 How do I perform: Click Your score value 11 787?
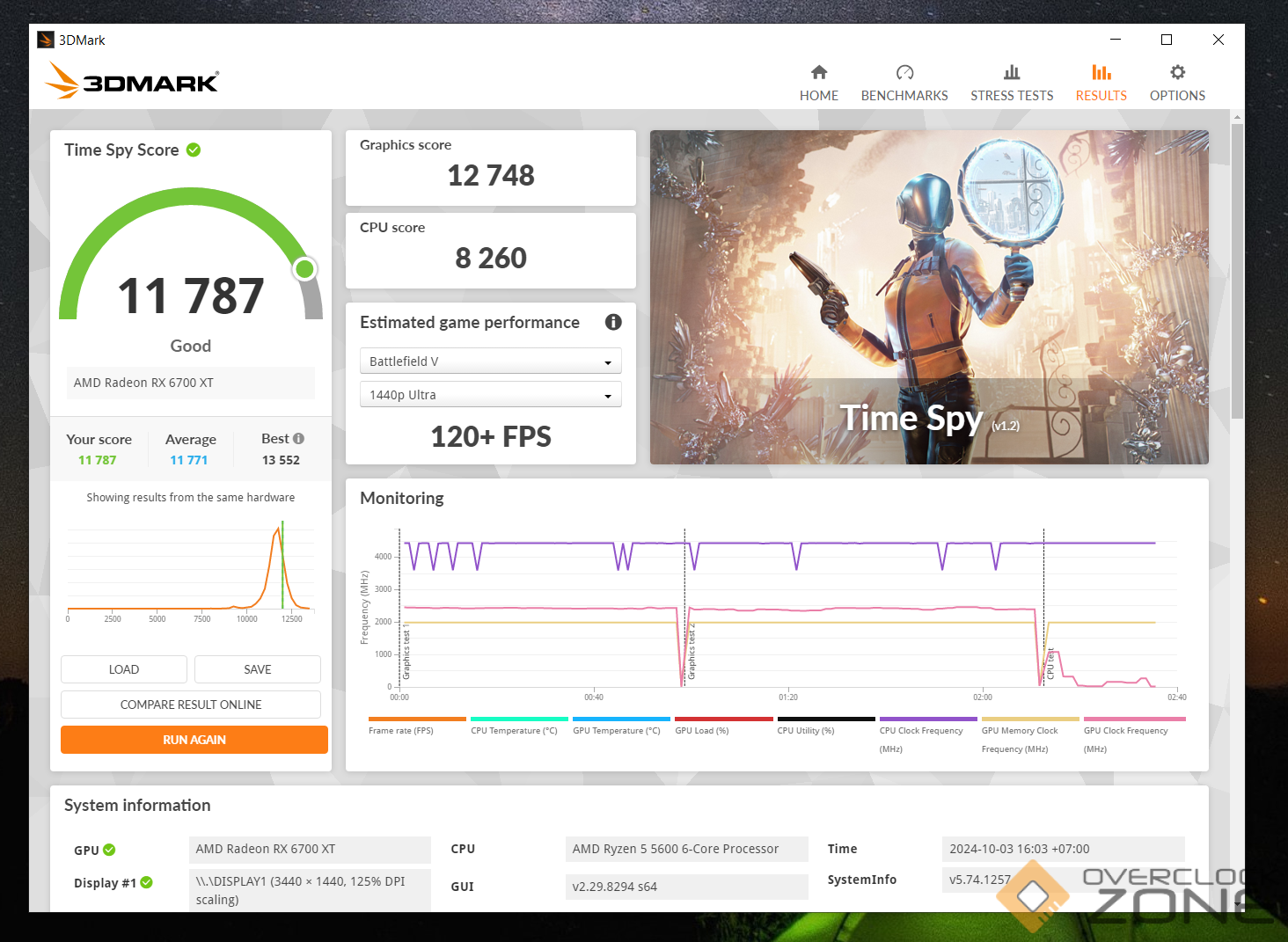[x=98, y=460]
